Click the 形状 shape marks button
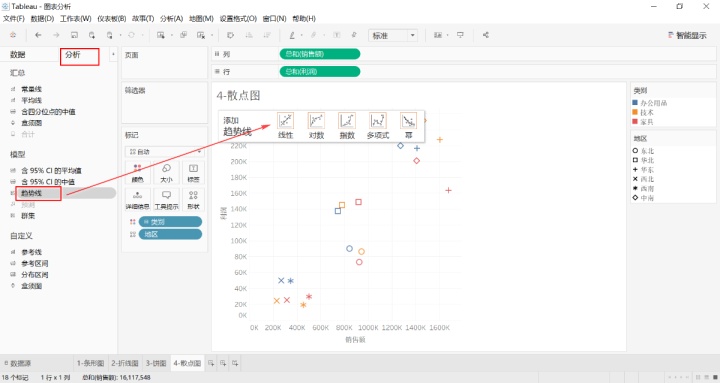 (x=193, y=200)
